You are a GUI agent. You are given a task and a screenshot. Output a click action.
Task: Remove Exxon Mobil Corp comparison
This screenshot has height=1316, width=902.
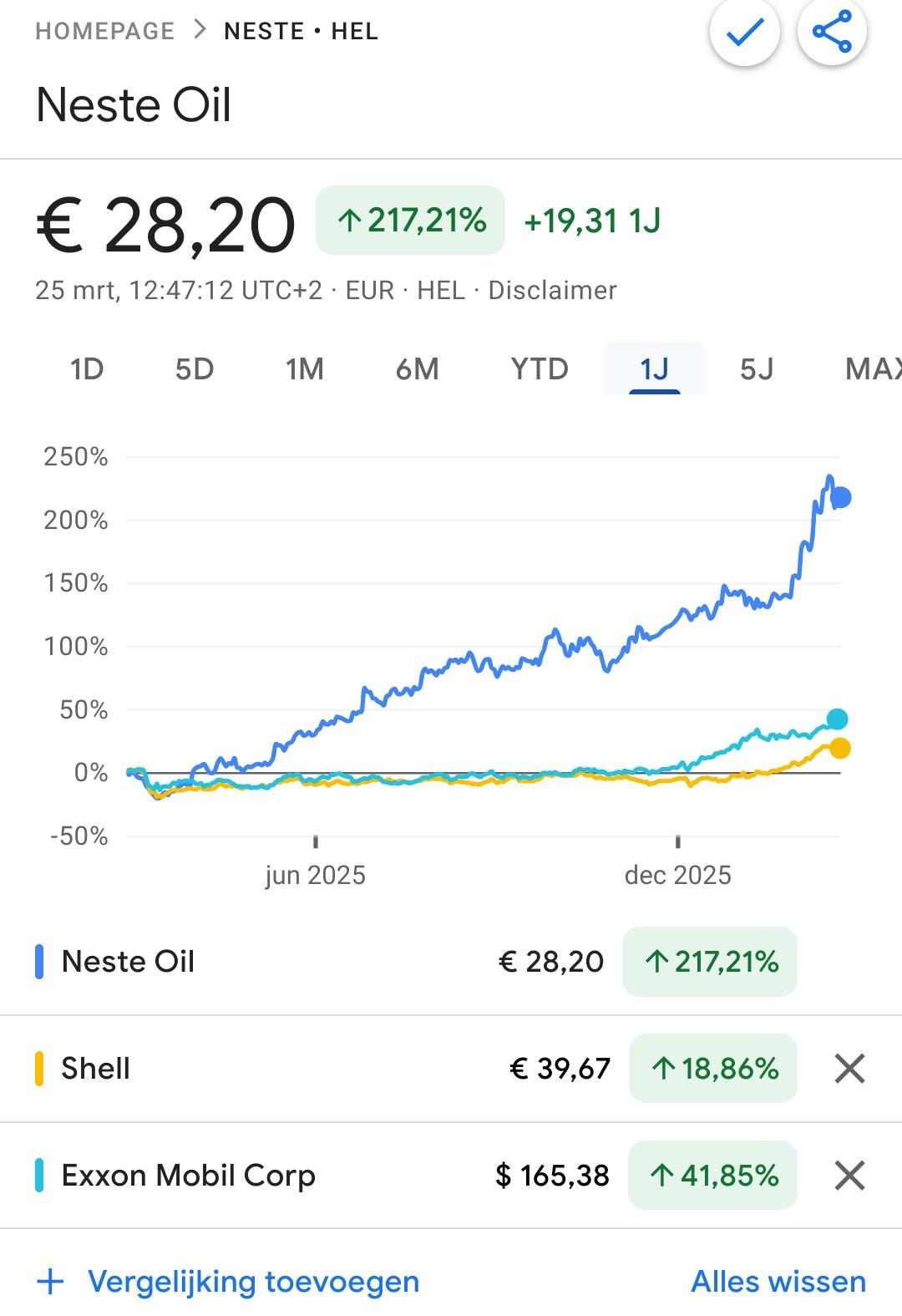[x=849, y=1175]
